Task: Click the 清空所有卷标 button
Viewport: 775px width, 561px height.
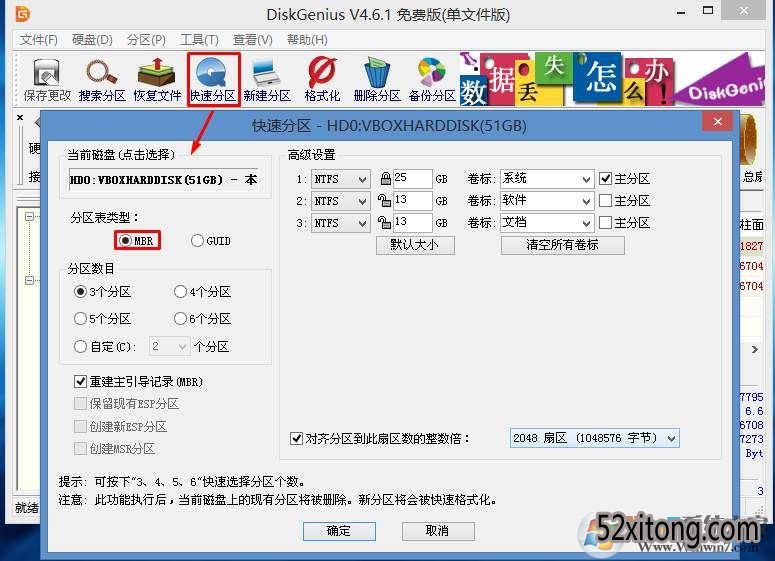Action: (562, 245)
